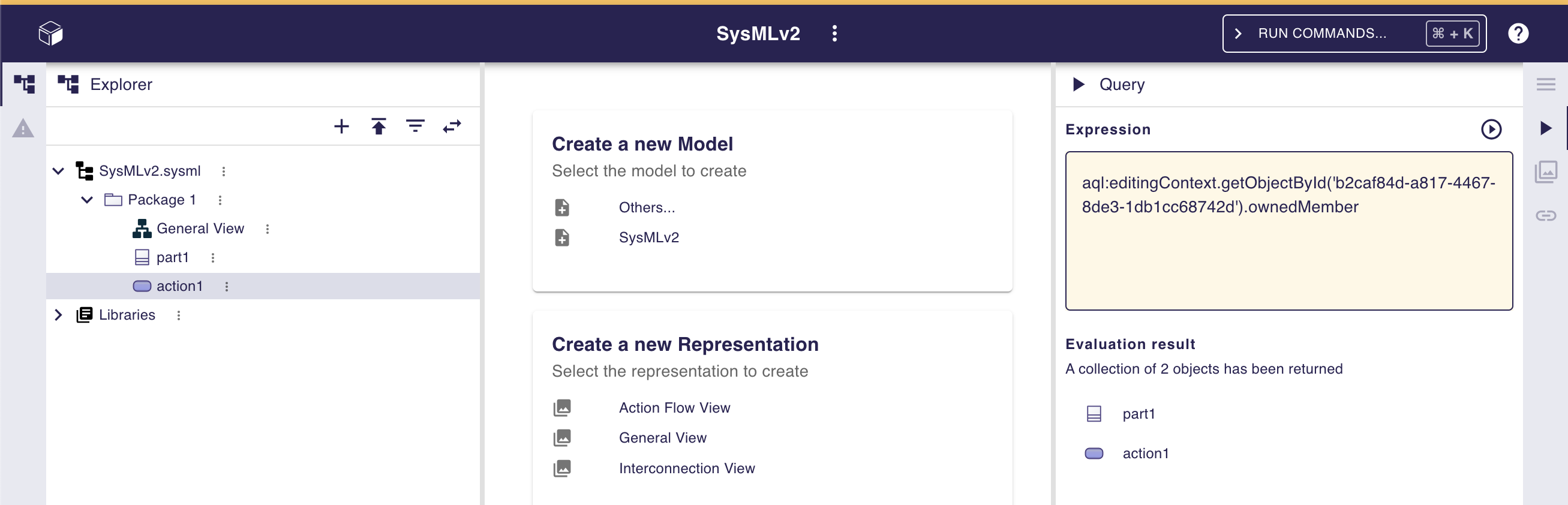Open the representations image icon in right sidebar
The height and width of the screenshot is (505, 1568).
tap(1545, 172)
